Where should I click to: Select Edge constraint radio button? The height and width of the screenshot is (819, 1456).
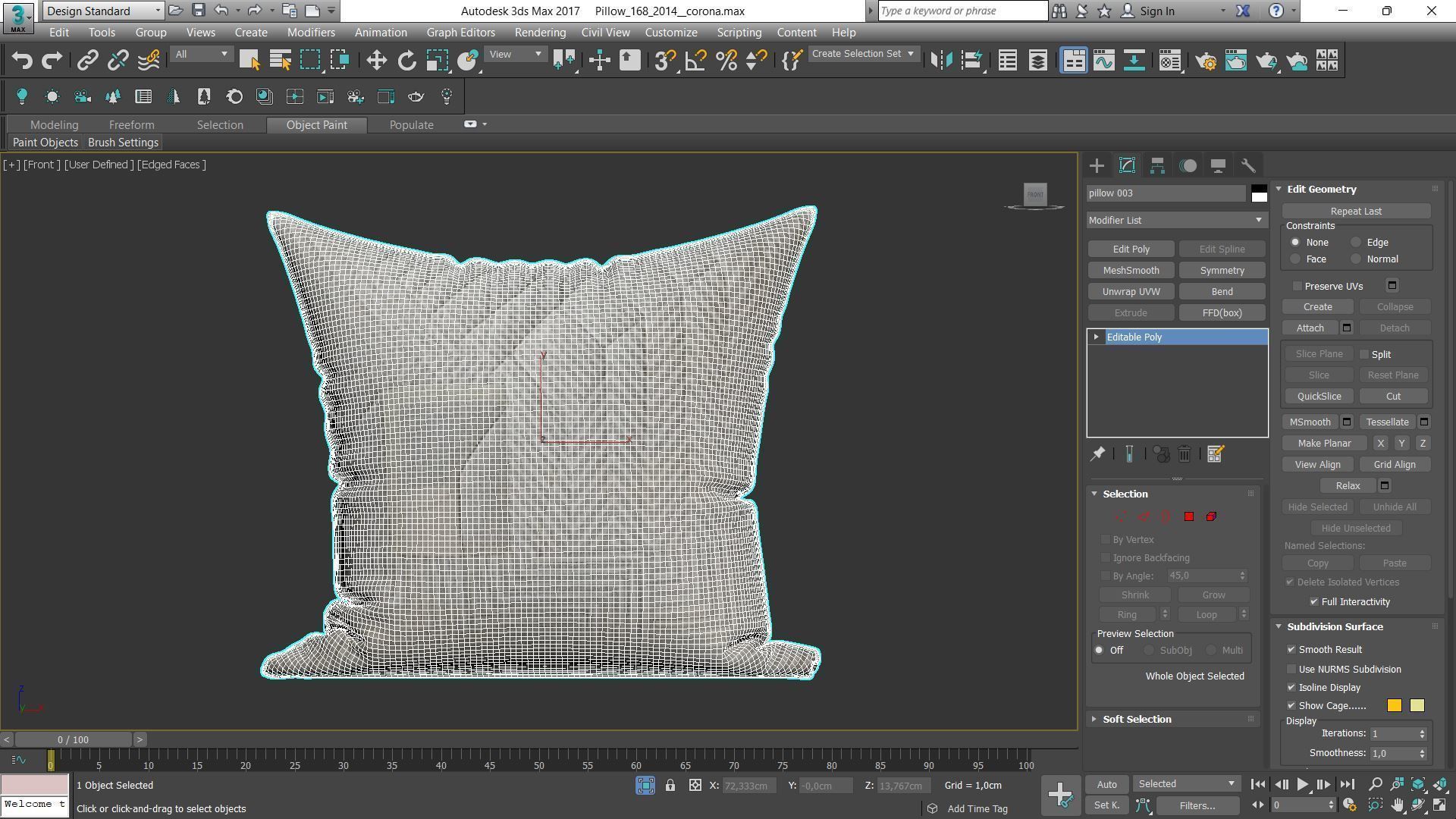tap(1356, 243)
